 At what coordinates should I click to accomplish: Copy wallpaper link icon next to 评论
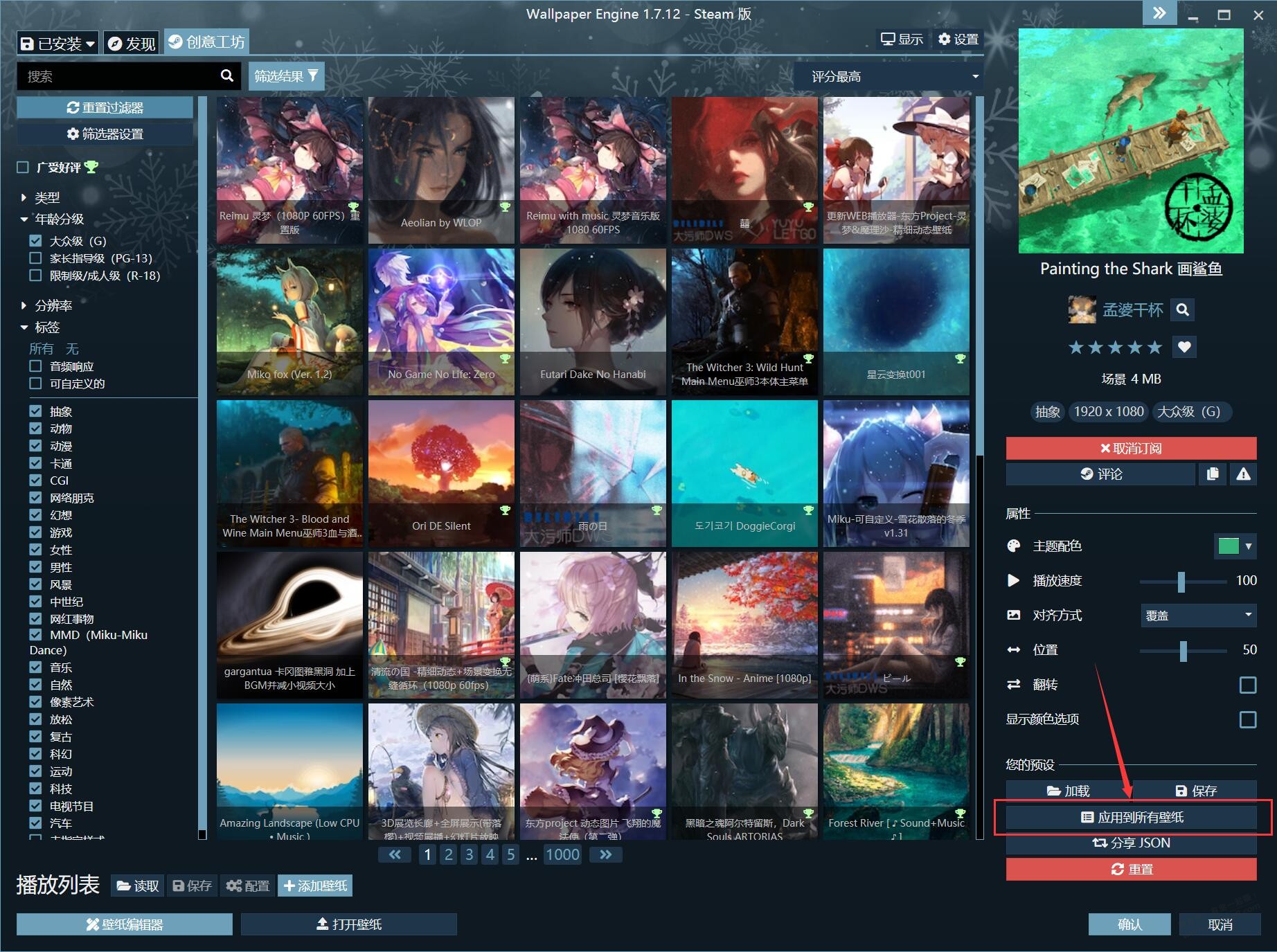(x=1212, y=474)
